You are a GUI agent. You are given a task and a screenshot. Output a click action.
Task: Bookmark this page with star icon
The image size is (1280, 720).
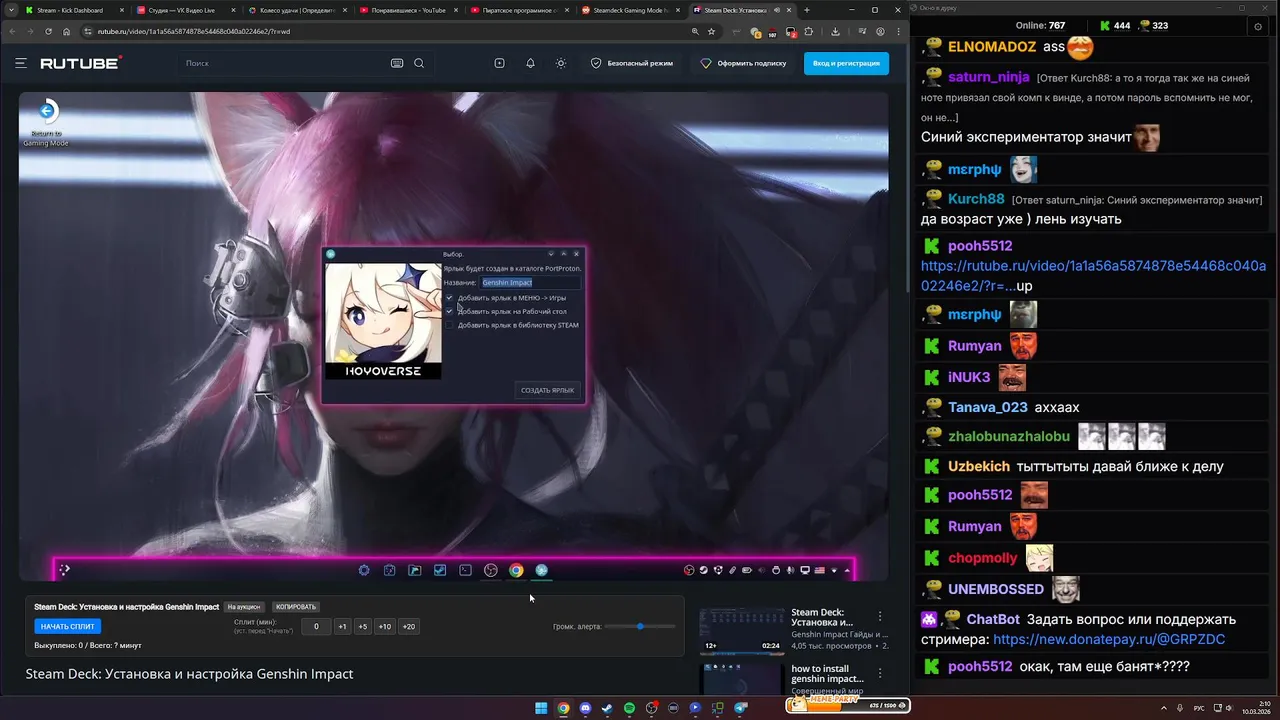[712, 31]
